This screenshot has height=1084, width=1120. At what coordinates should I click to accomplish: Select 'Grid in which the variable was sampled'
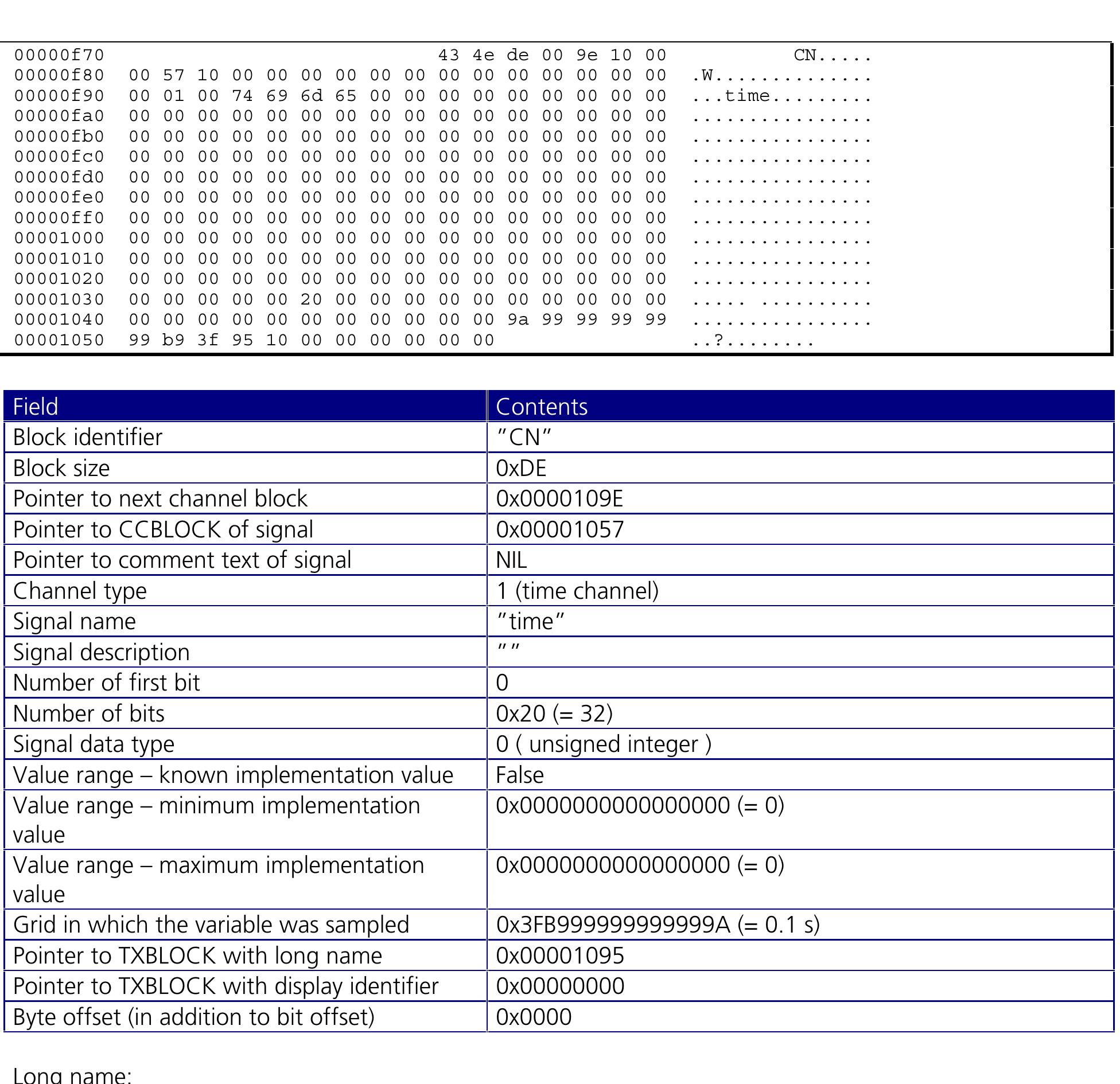click(245, 925)
